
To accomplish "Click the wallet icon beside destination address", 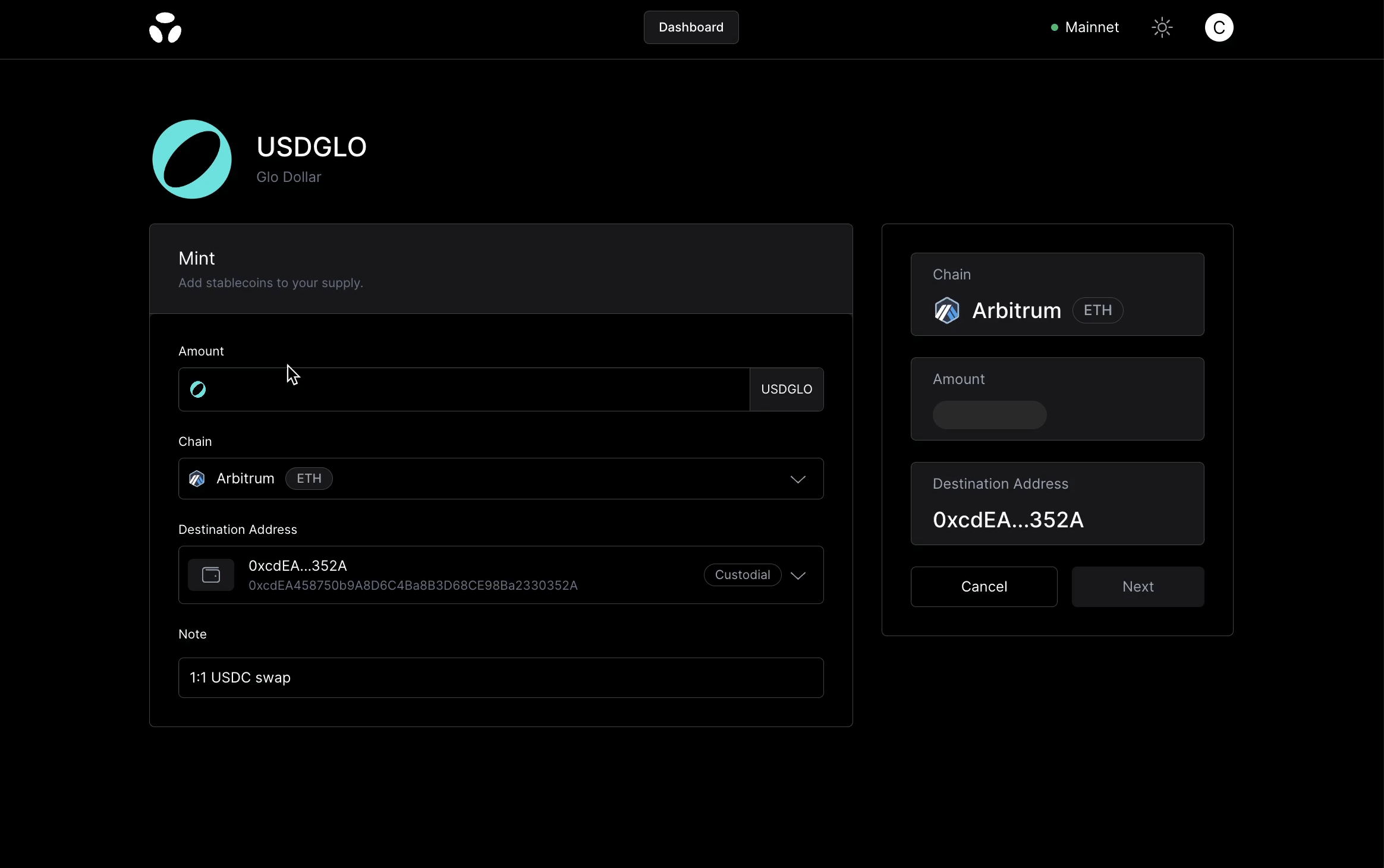I will 211,575.
